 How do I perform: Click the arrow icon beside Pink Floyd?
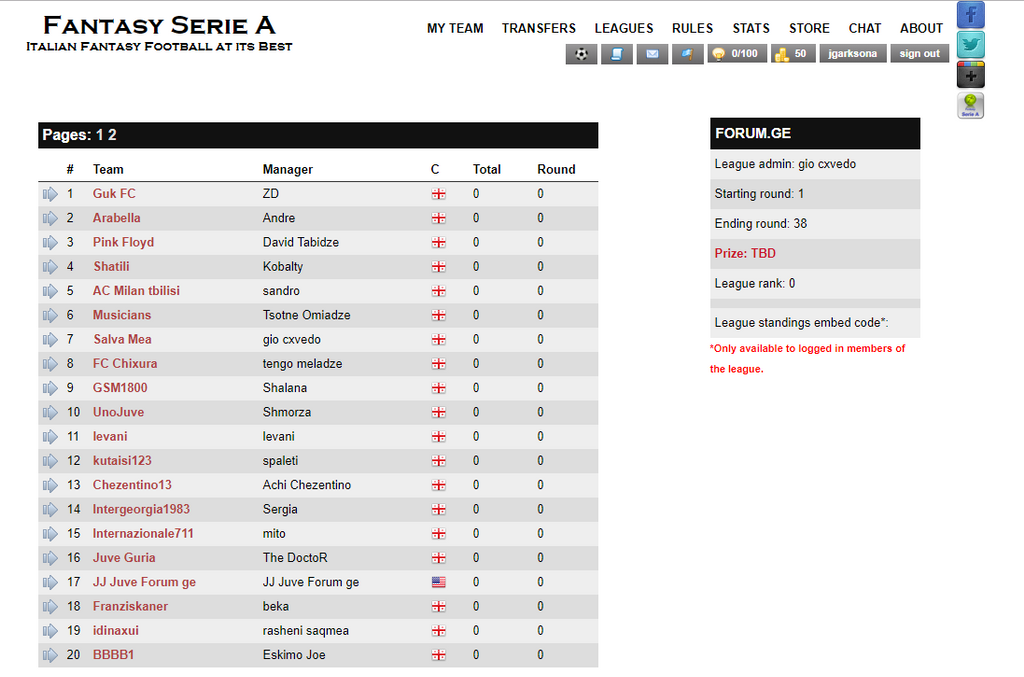tap(50, 242)
